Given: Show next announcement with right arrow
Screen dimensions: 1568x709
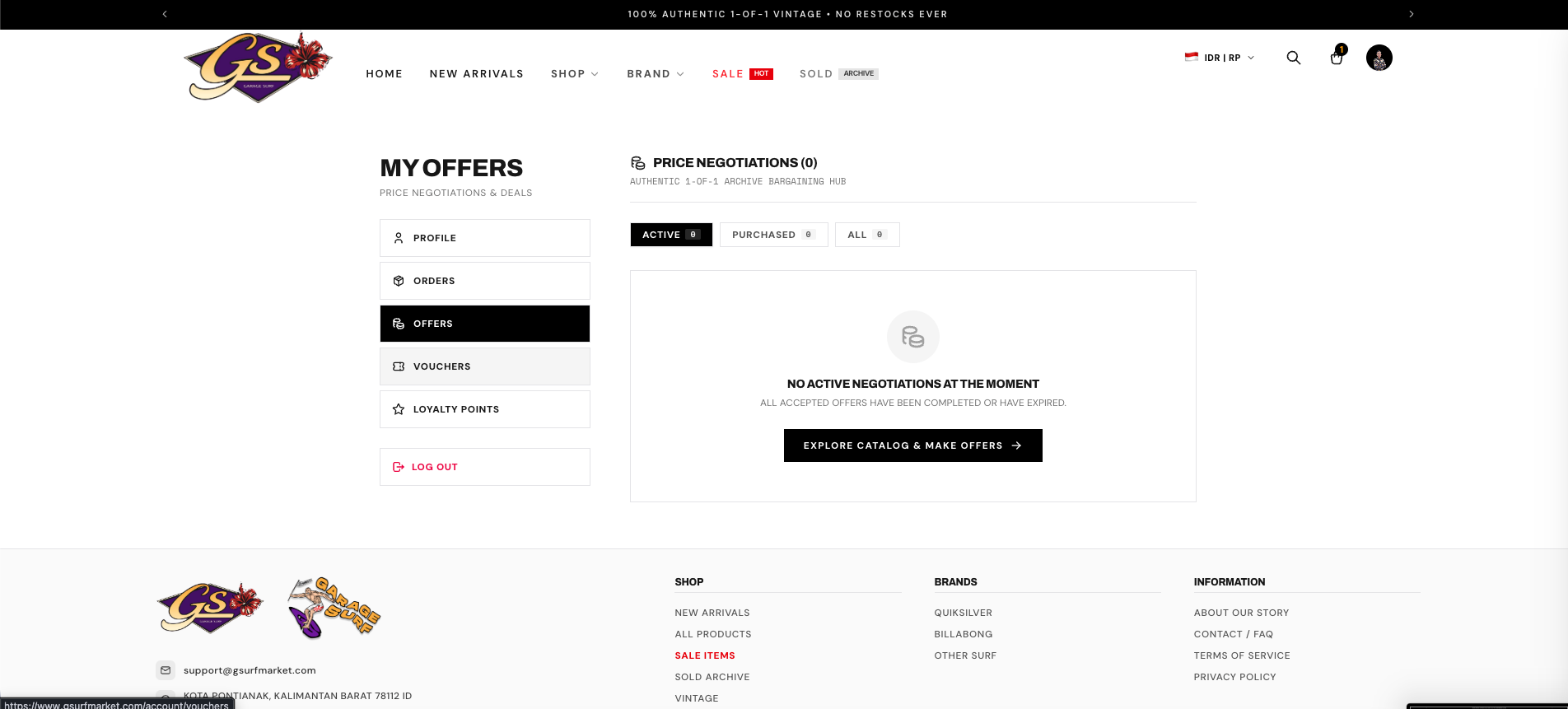Looking at the screenshot, I should point(1412,14).
